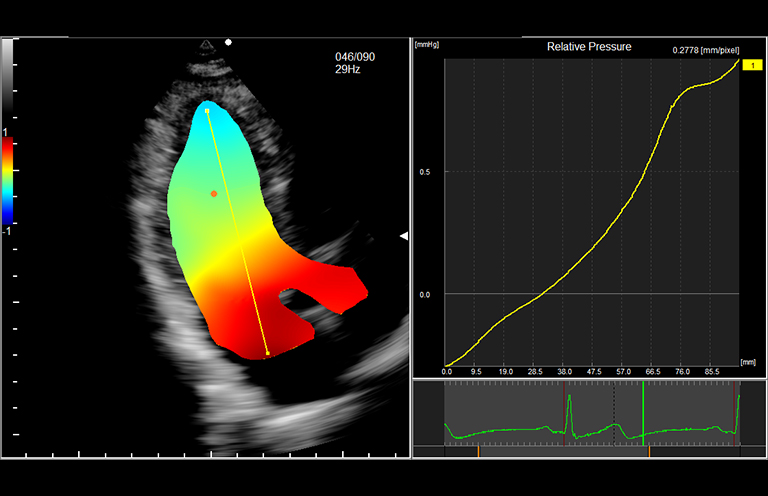Click the 0.2778 mm/pixel scale label

click(x=706, y=48)
